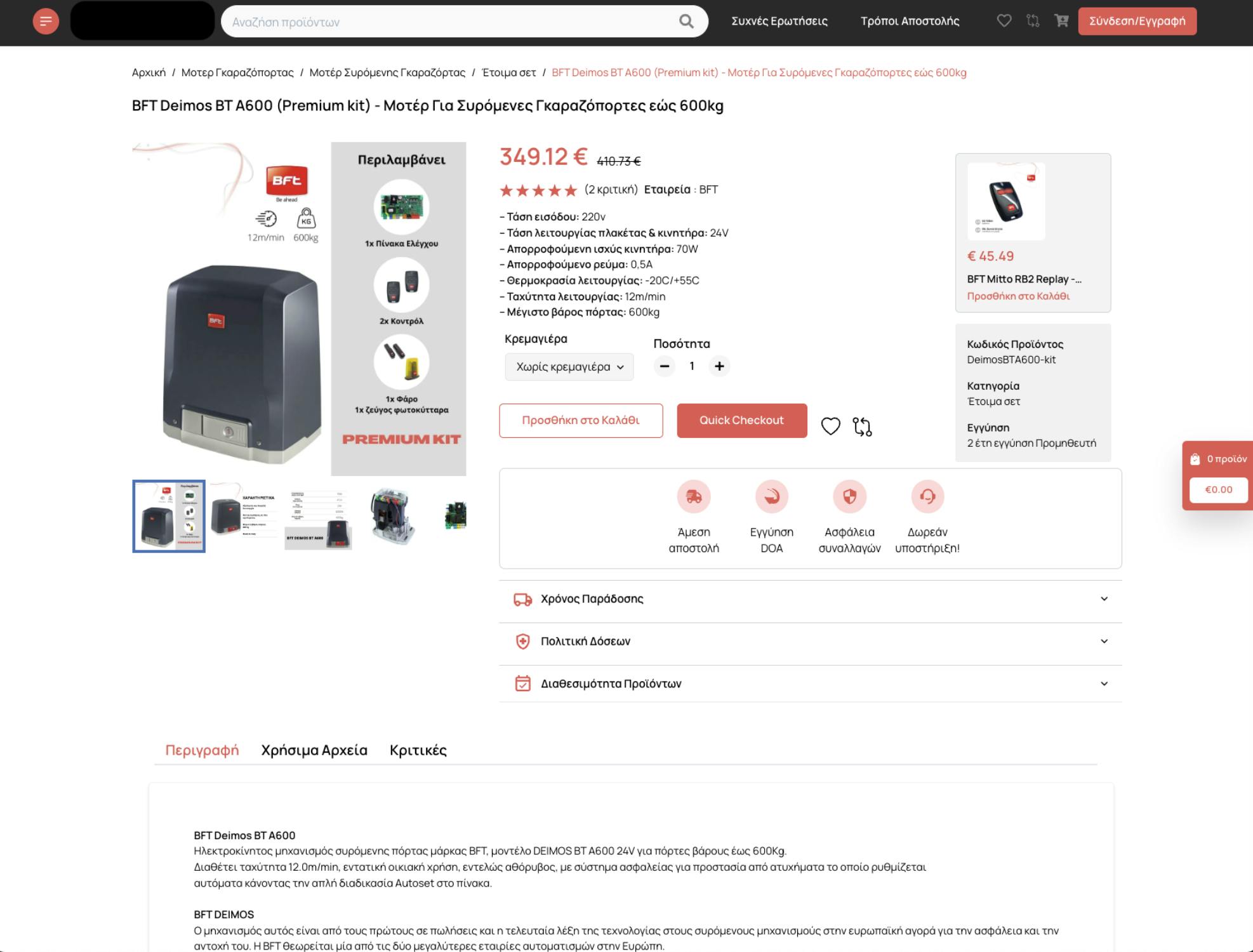Click the Quick Checkout button

point(742,420)
